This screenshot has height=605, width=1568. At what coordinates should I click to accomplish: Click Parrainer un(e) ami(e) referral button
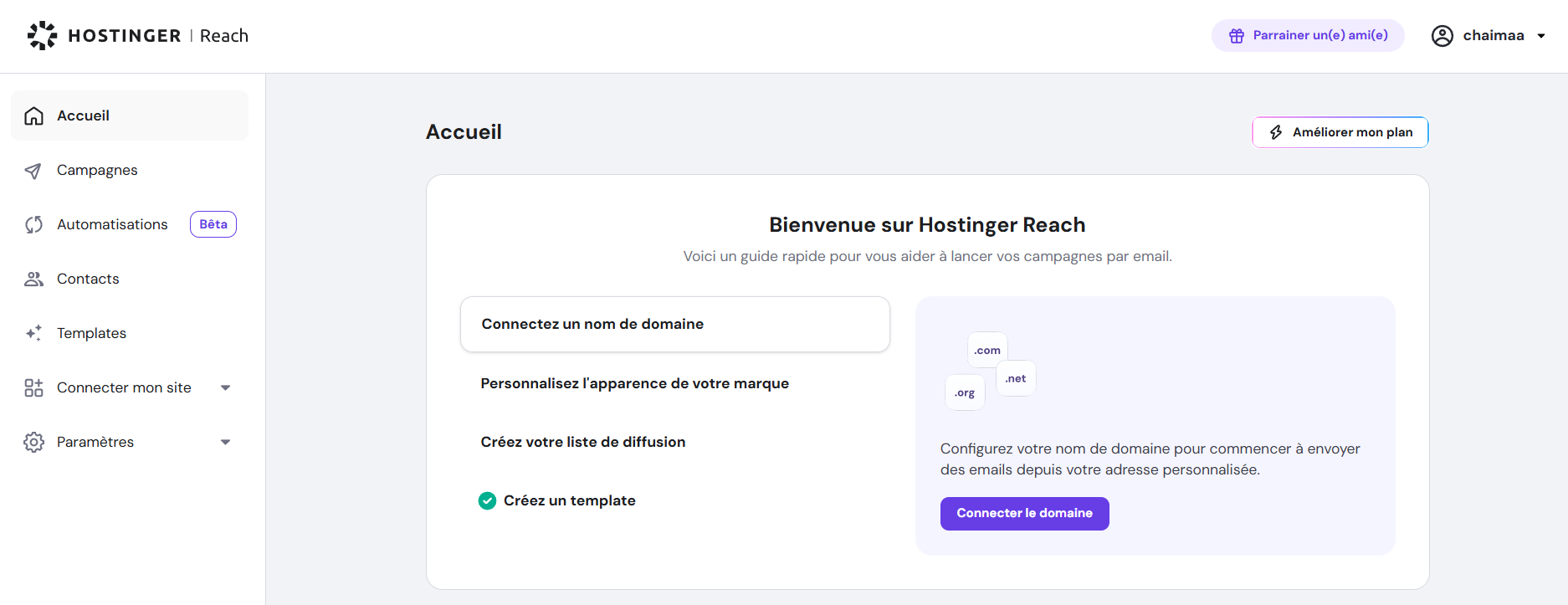click(1308, 36)
